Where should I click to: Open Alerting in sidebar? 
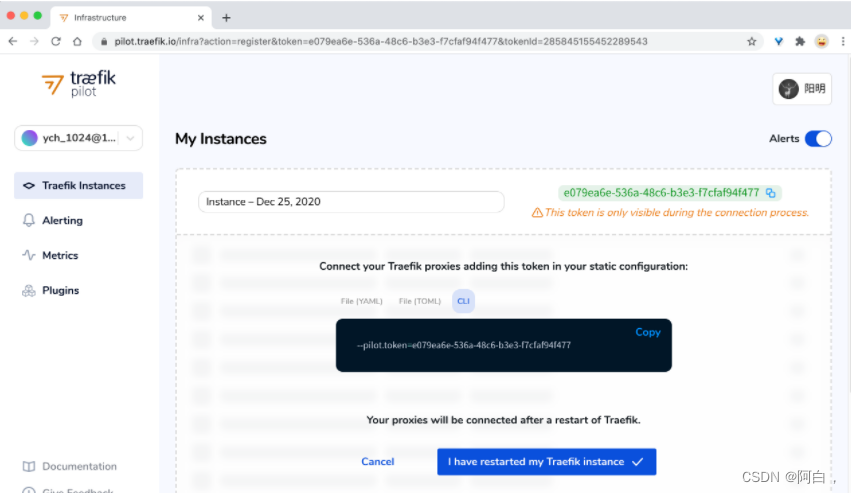click(x=62, y=220)
